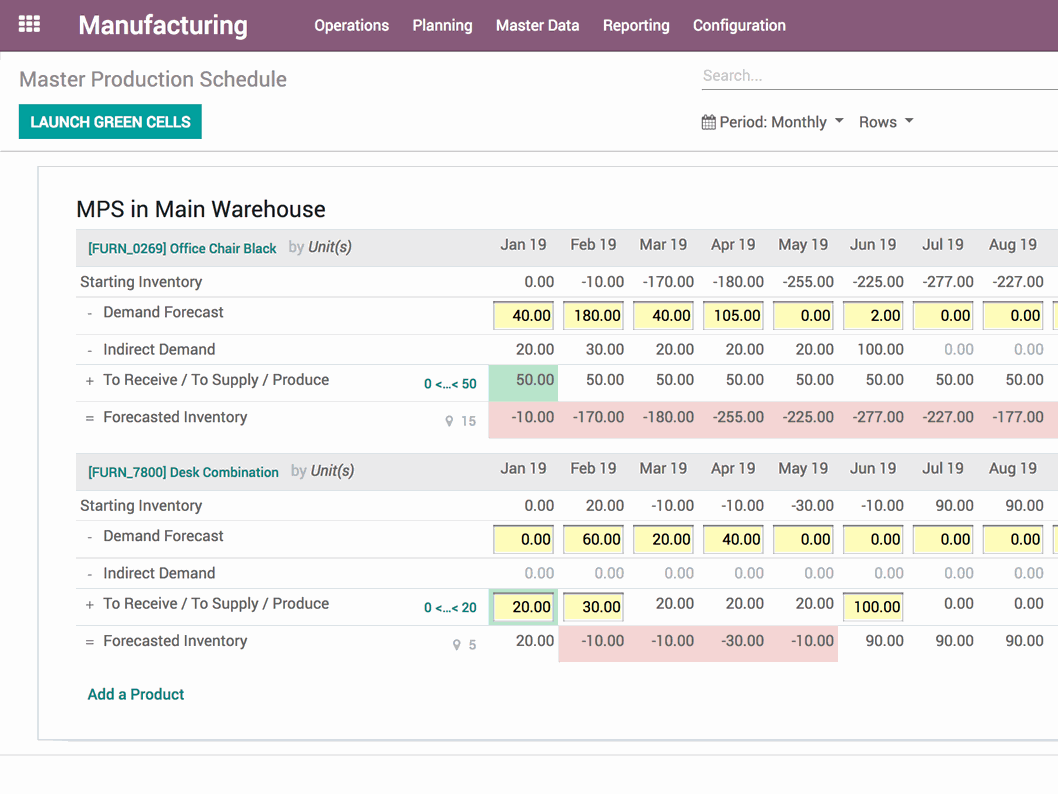This screenshot has height=794, width=1058.
Task: Click safety stock pin icon for Office Chair
Action: click(450, 421)
